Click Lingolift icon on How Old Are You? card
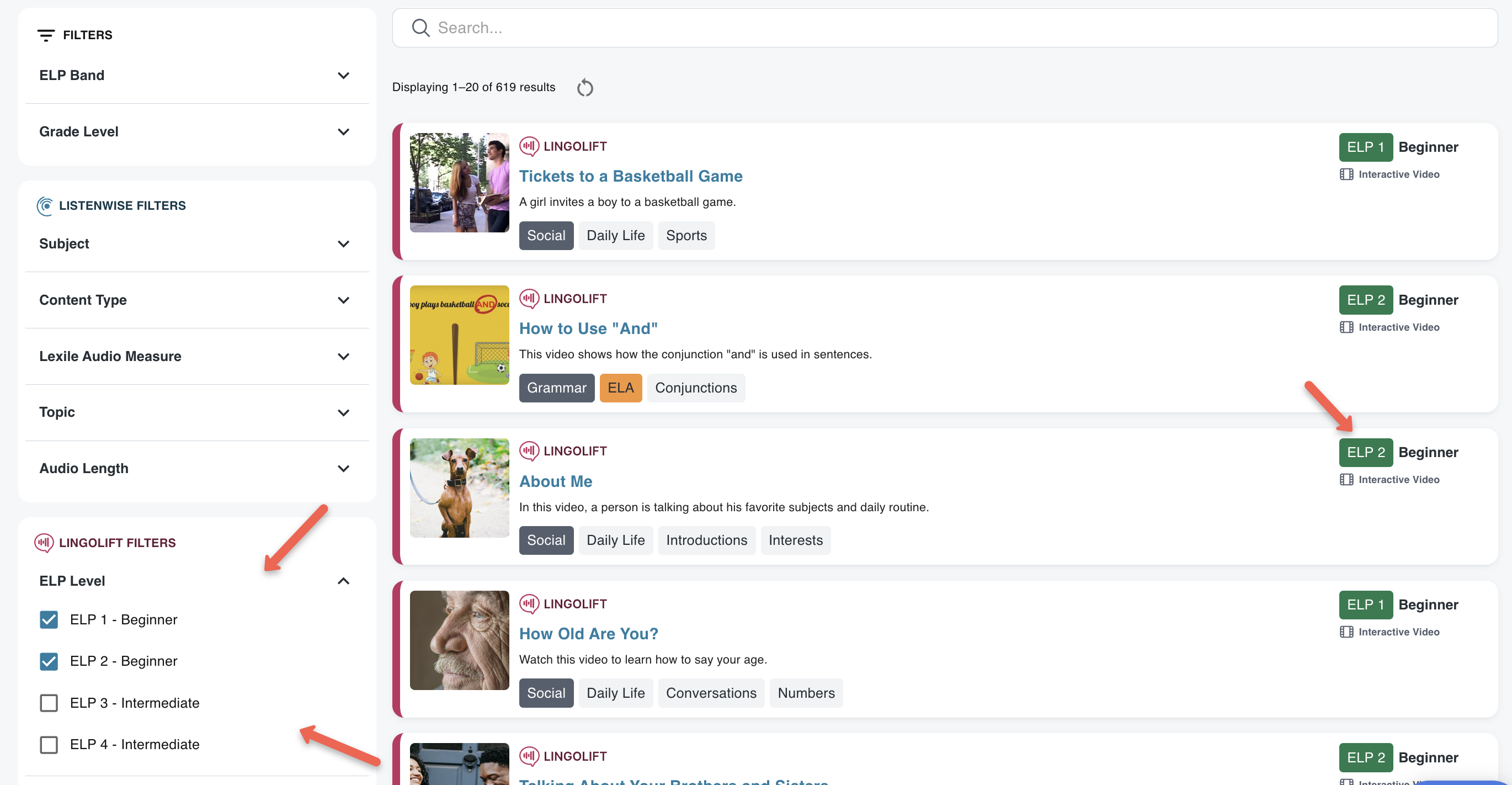This screenshot has height=785, width=1512. (x=529, y=603)
